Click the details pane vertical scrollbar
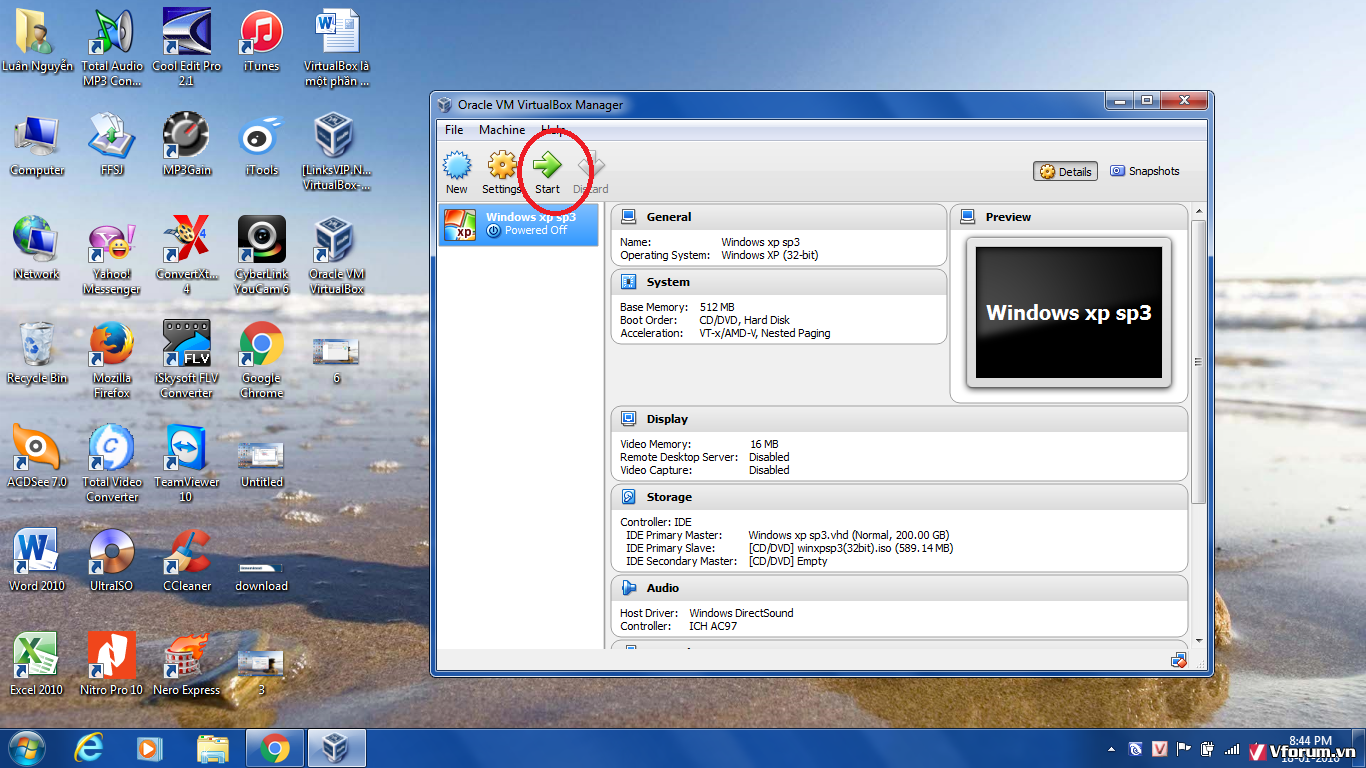The height and width of the screenshot is (768, 1366). 1198,362
